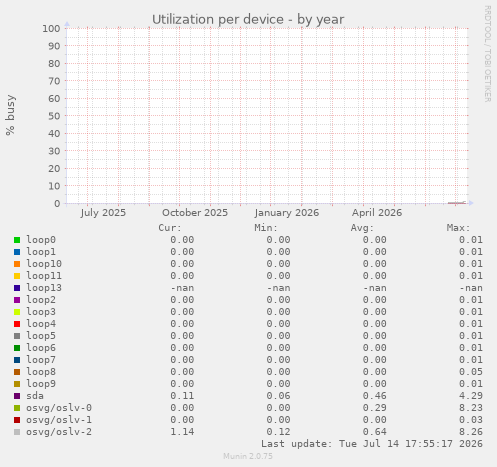Click the loop5 gray color swatch

17,336
